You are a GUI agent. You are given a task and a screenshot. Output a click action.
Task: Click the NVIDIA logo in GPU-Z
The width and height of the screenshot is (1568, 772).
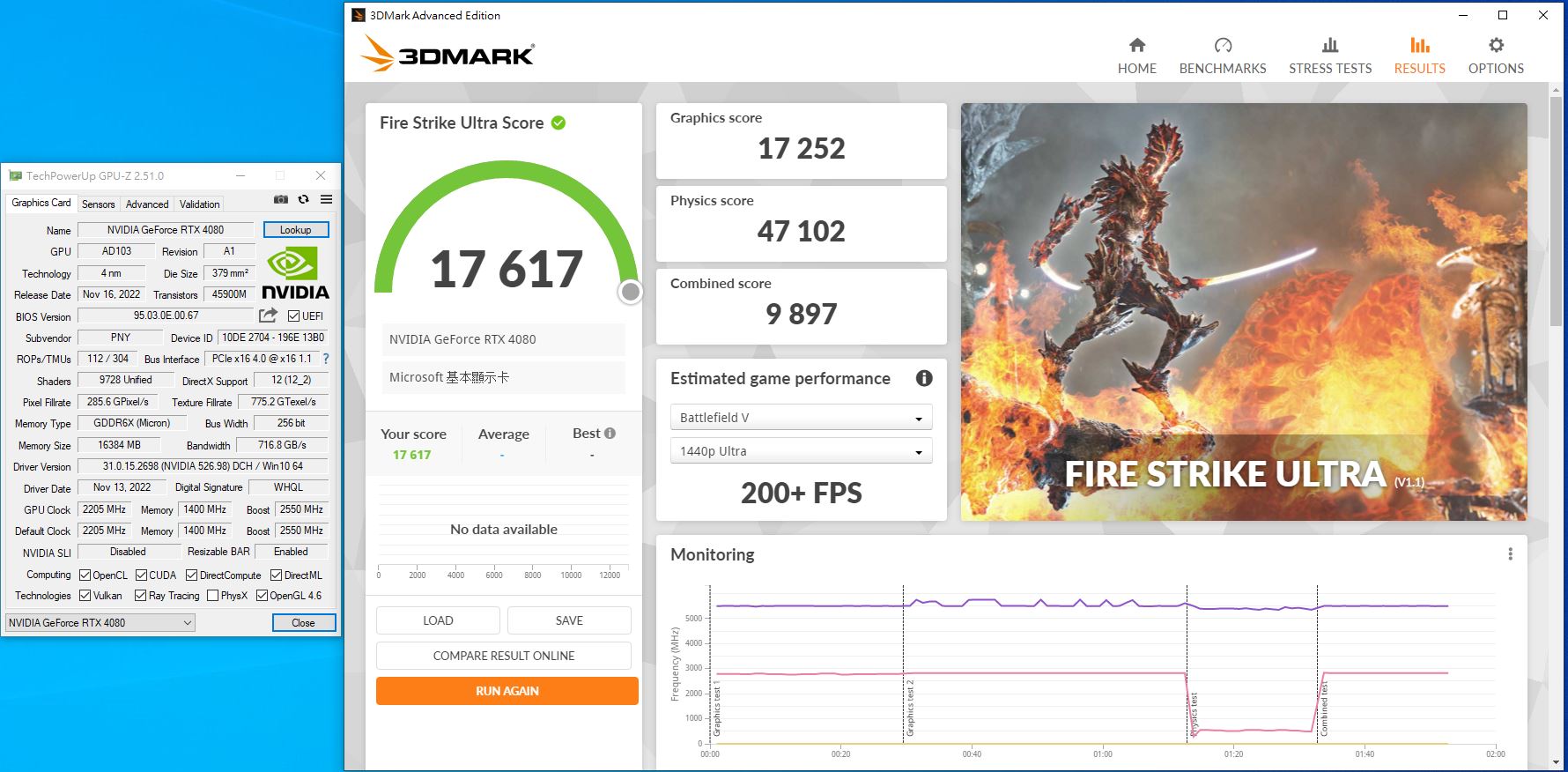295,273
